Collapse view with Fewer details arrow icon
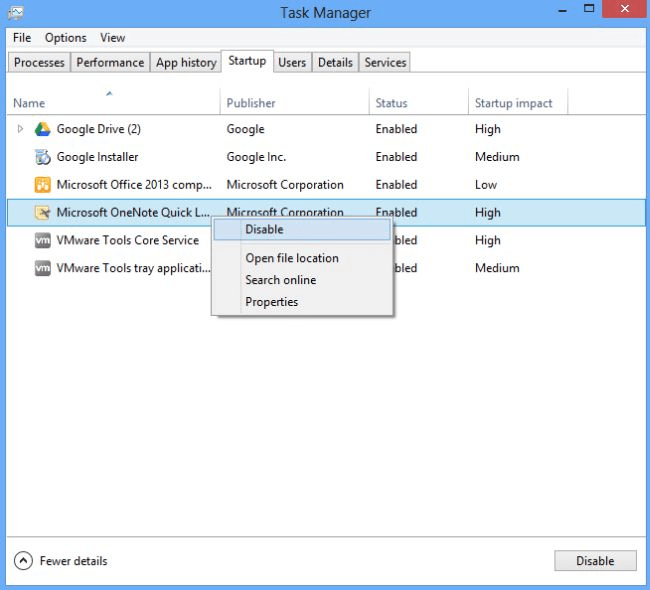This screenshot has width=650, height=590. [x=23, y=561]
